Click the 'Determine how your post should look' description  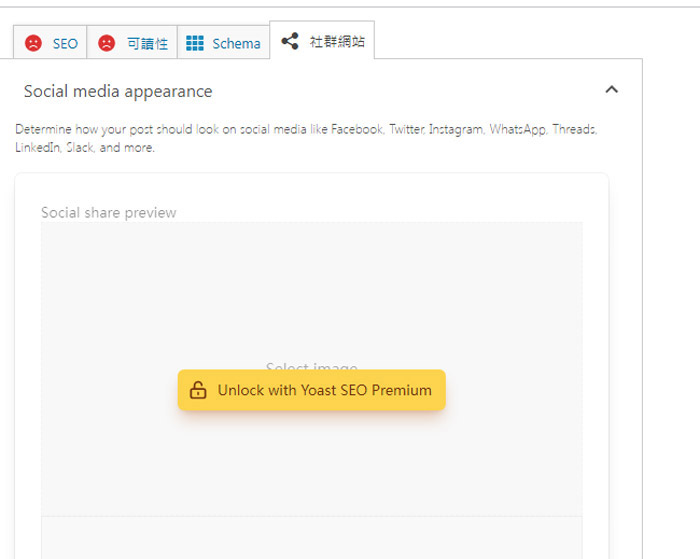(306, 138)
